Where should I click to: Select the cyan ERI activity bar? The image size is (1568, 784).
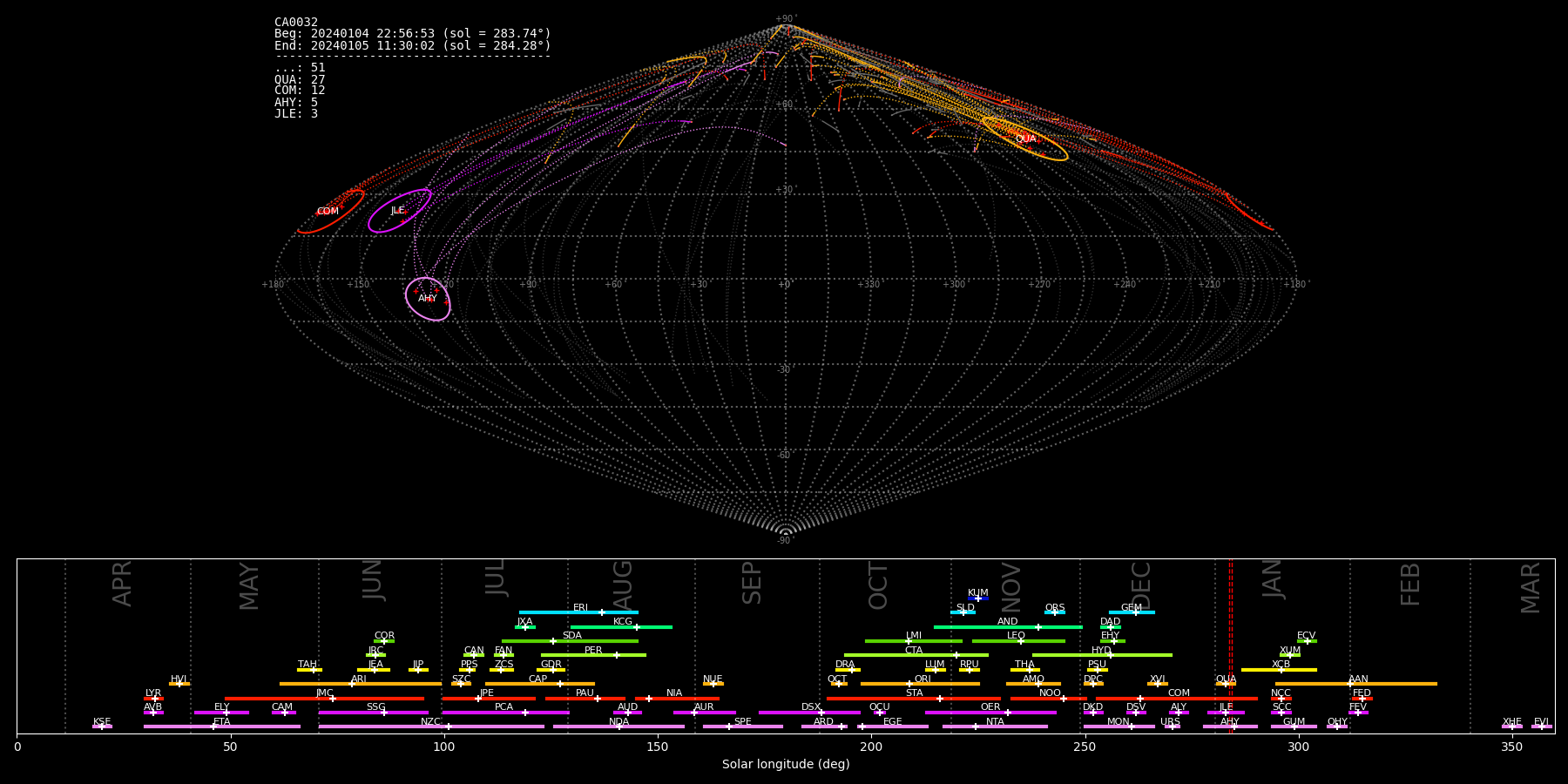click(558, 612)
